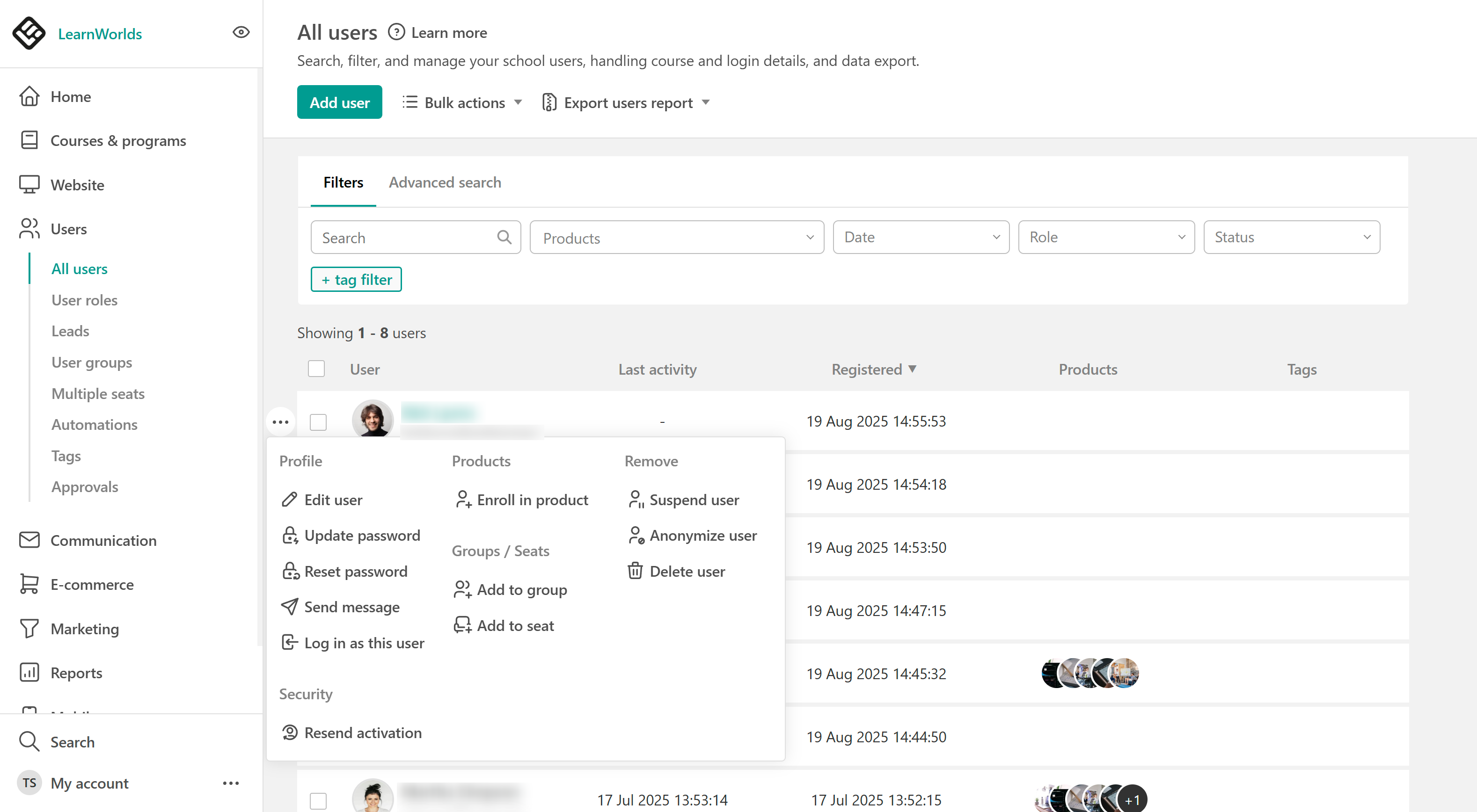This screenshot has height=812, width=1477.
Task: Click the eye preview icon near LearnWorlds logo
Action: [x=241, y=32]
